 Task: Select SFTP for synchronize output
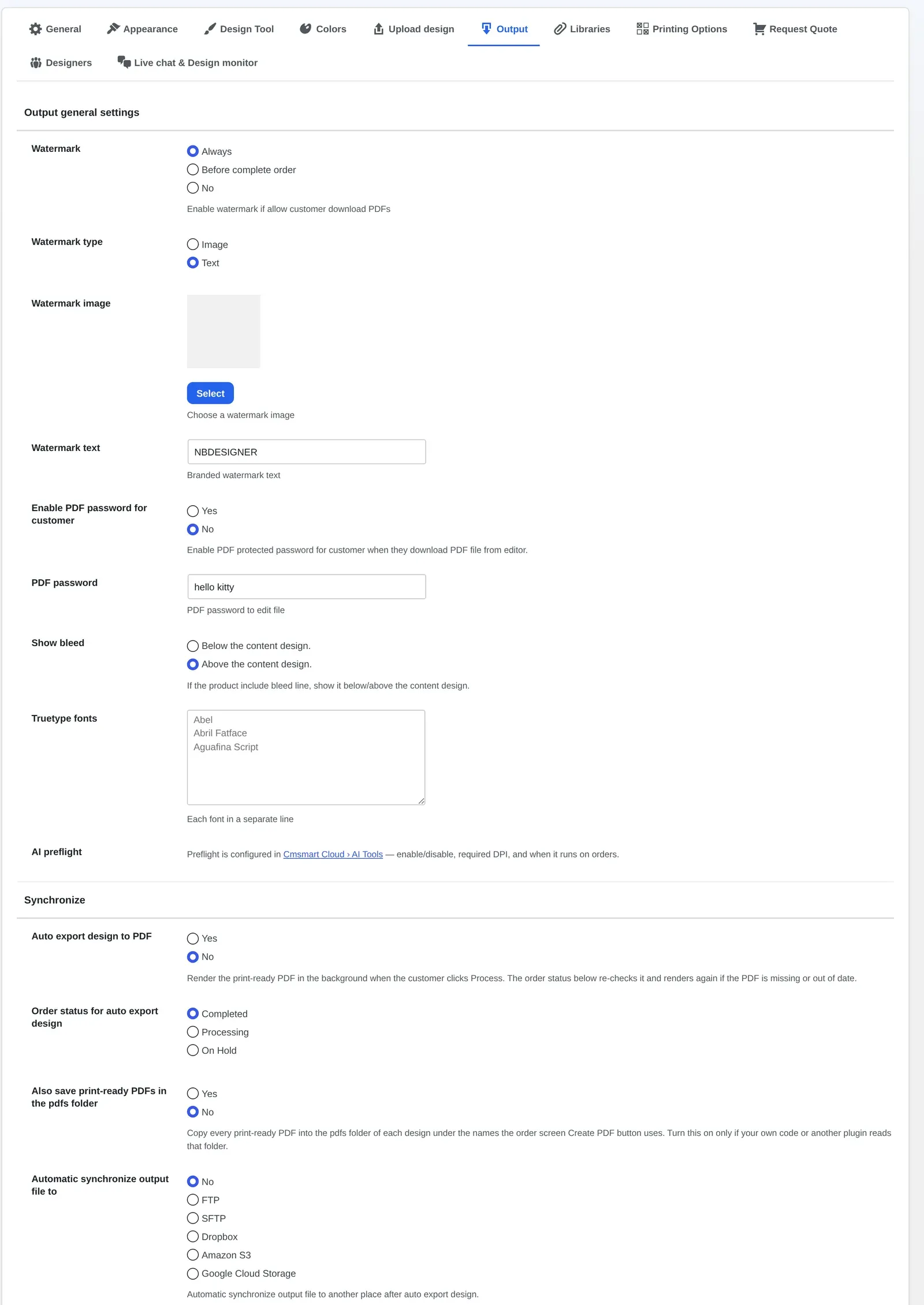193,1218
